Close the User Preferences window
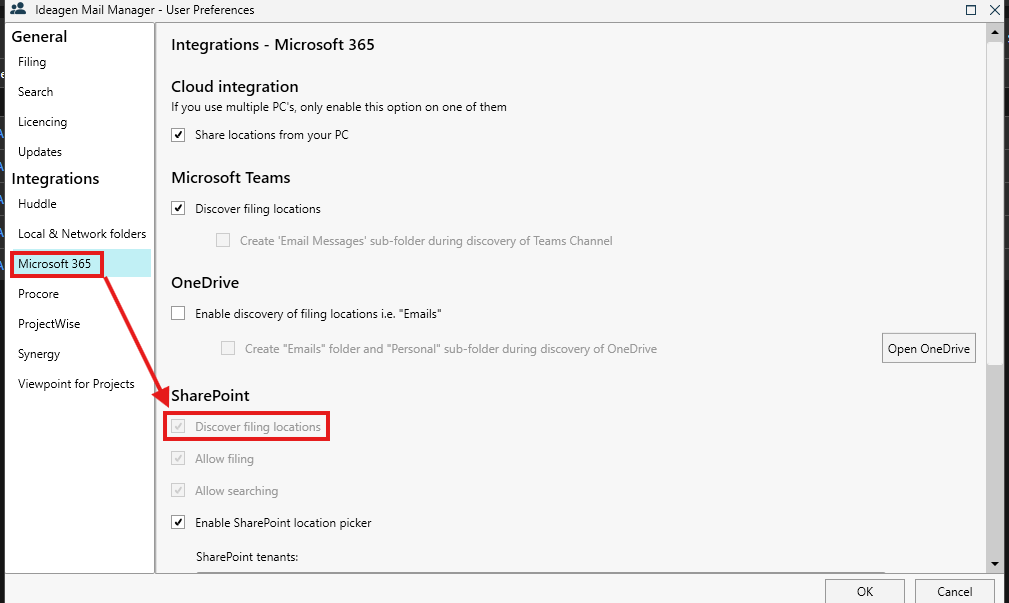1009x603 pixels. pos(995,10)
